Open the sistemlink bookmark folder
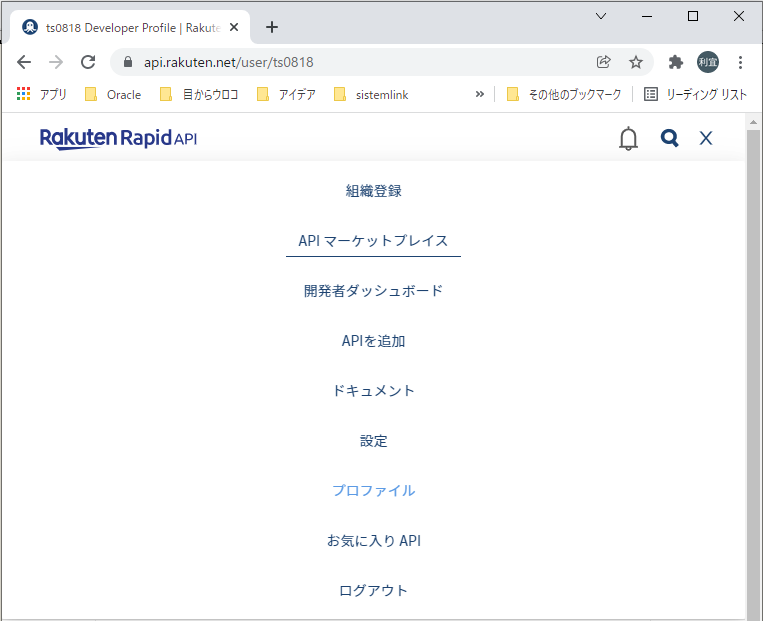763x621 pixels. pos(371,94)
